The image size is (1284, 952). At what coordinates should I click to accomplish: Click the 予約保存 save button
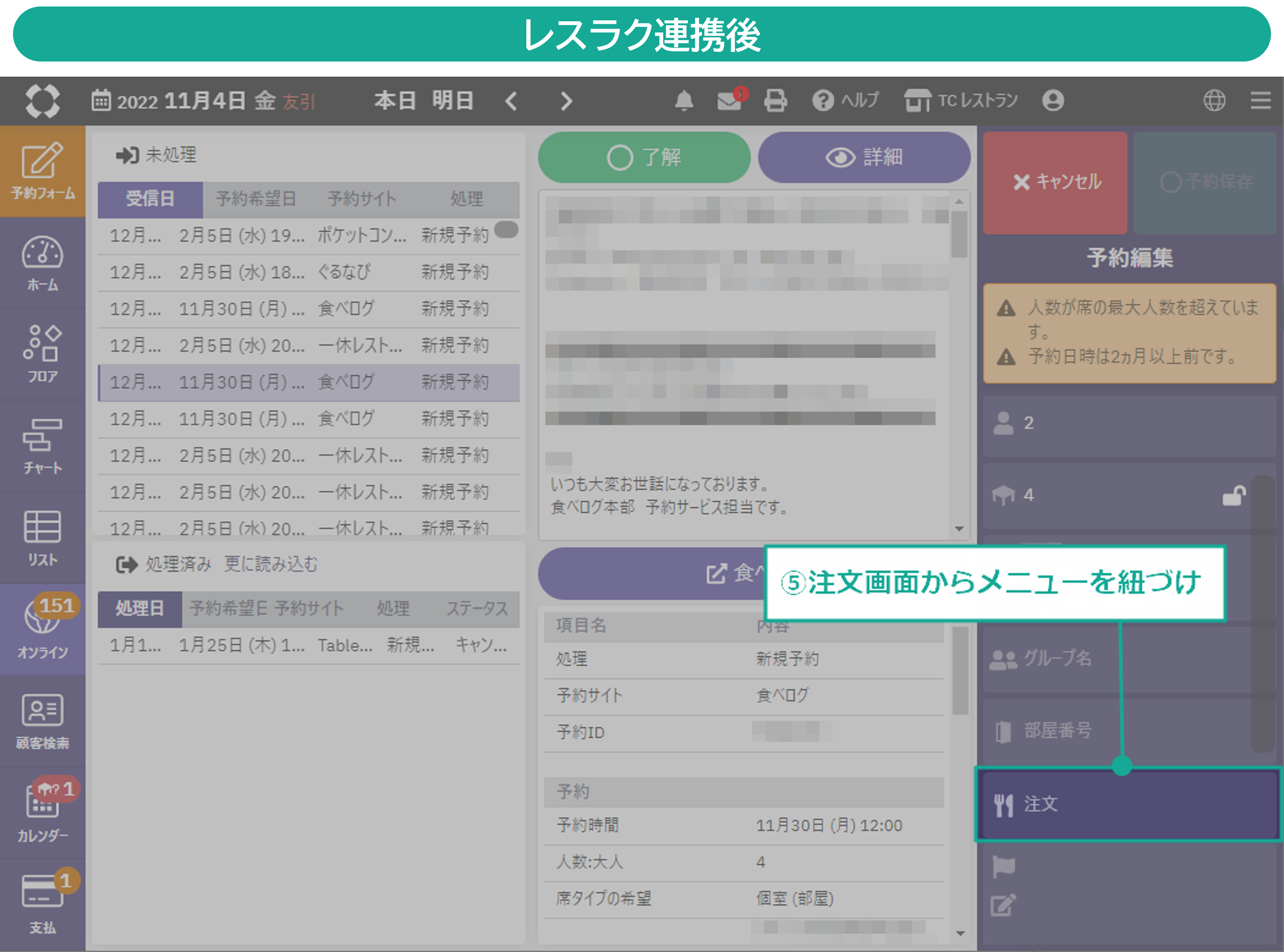coord(1205,182)
